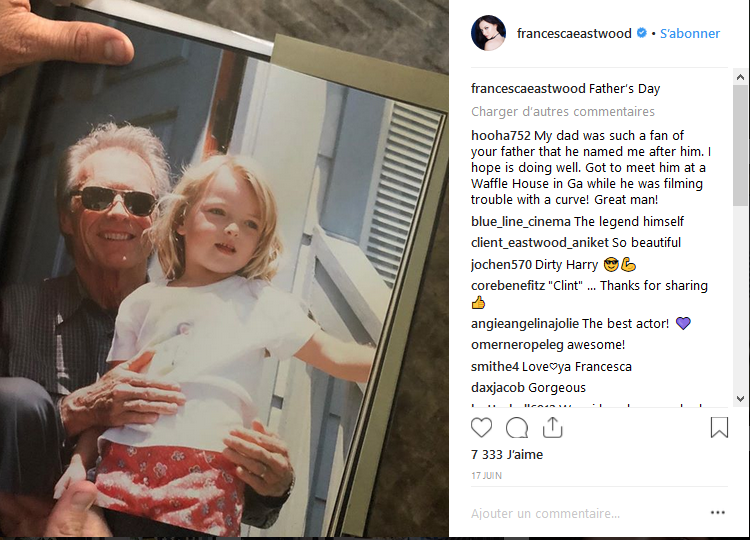Visit blue_line_cinema's profile
This screenshot has height=540, width=750.
point(521,221)
